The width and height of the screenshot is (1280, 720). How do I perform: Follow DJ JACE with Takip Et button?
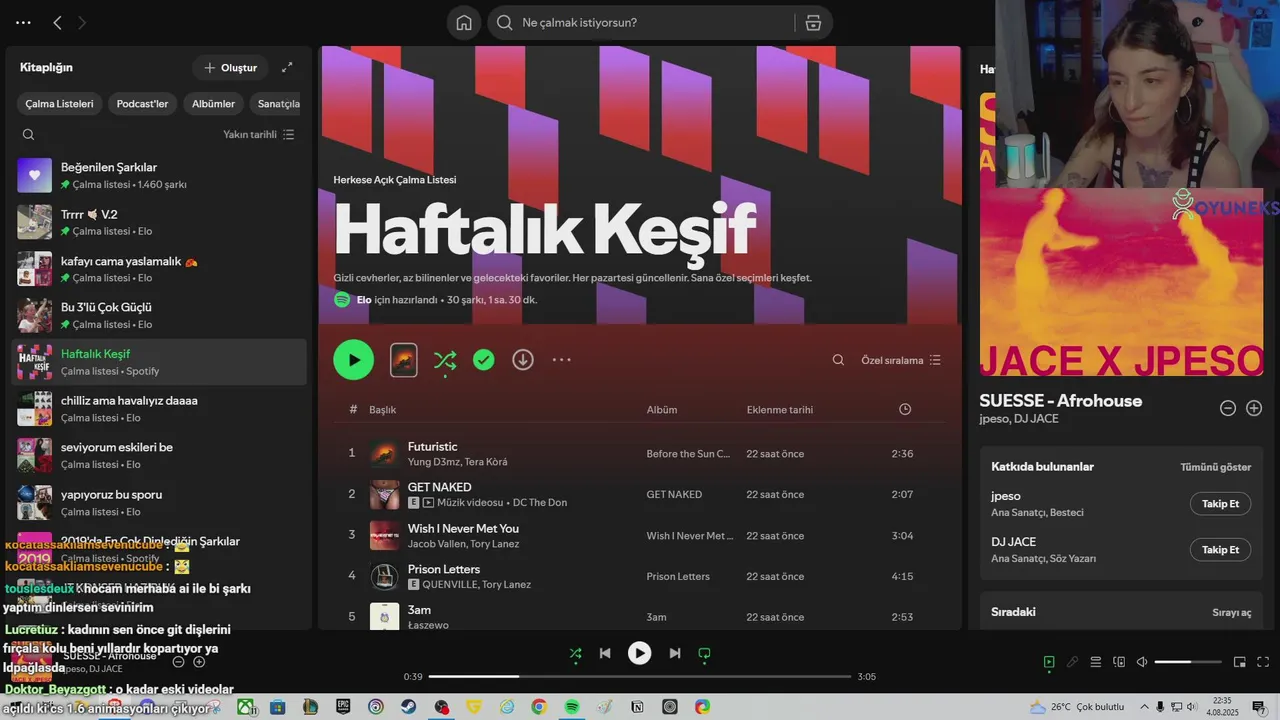[1220, 550]
